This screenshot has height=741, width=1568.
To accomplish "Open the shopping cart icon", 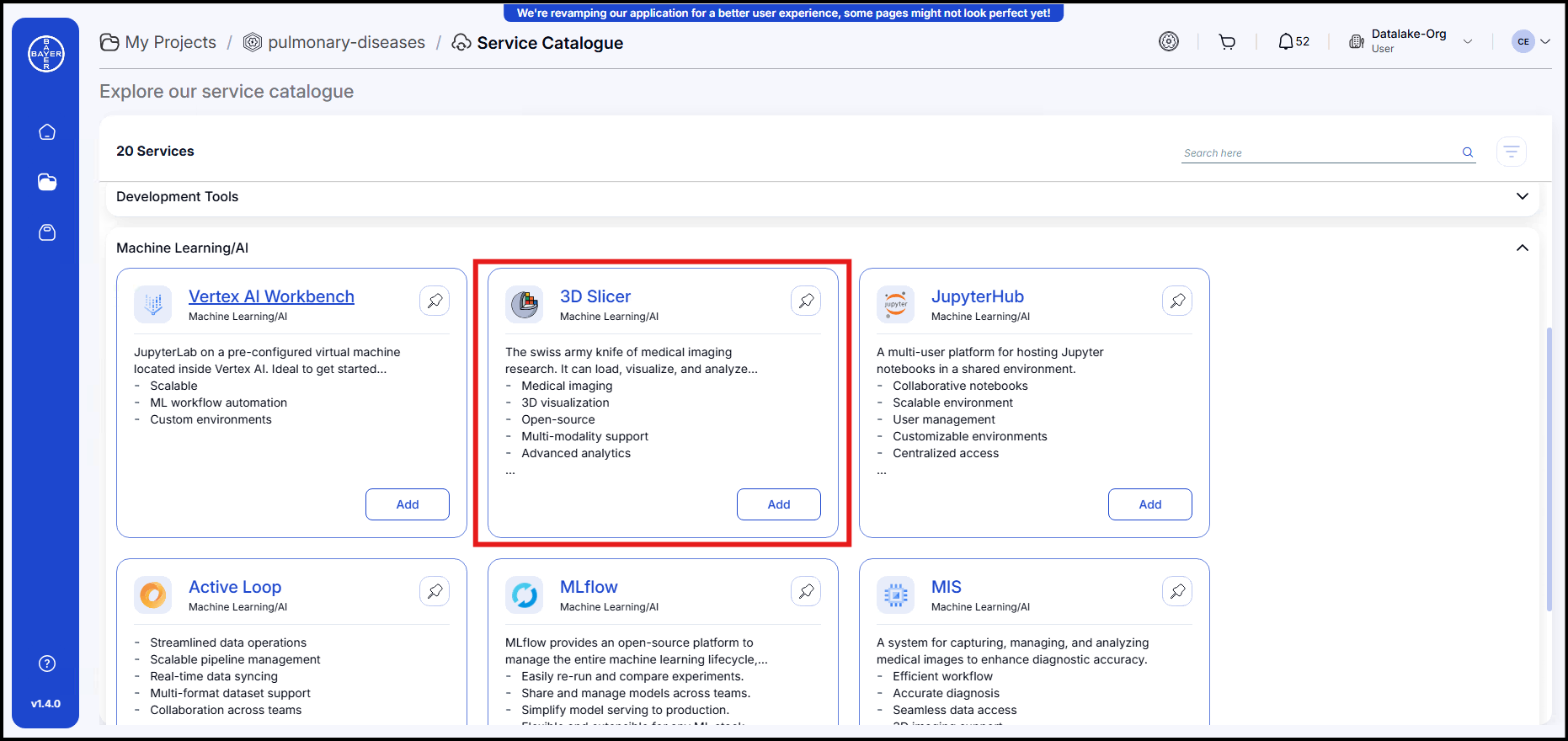I will pos(1227,42).
